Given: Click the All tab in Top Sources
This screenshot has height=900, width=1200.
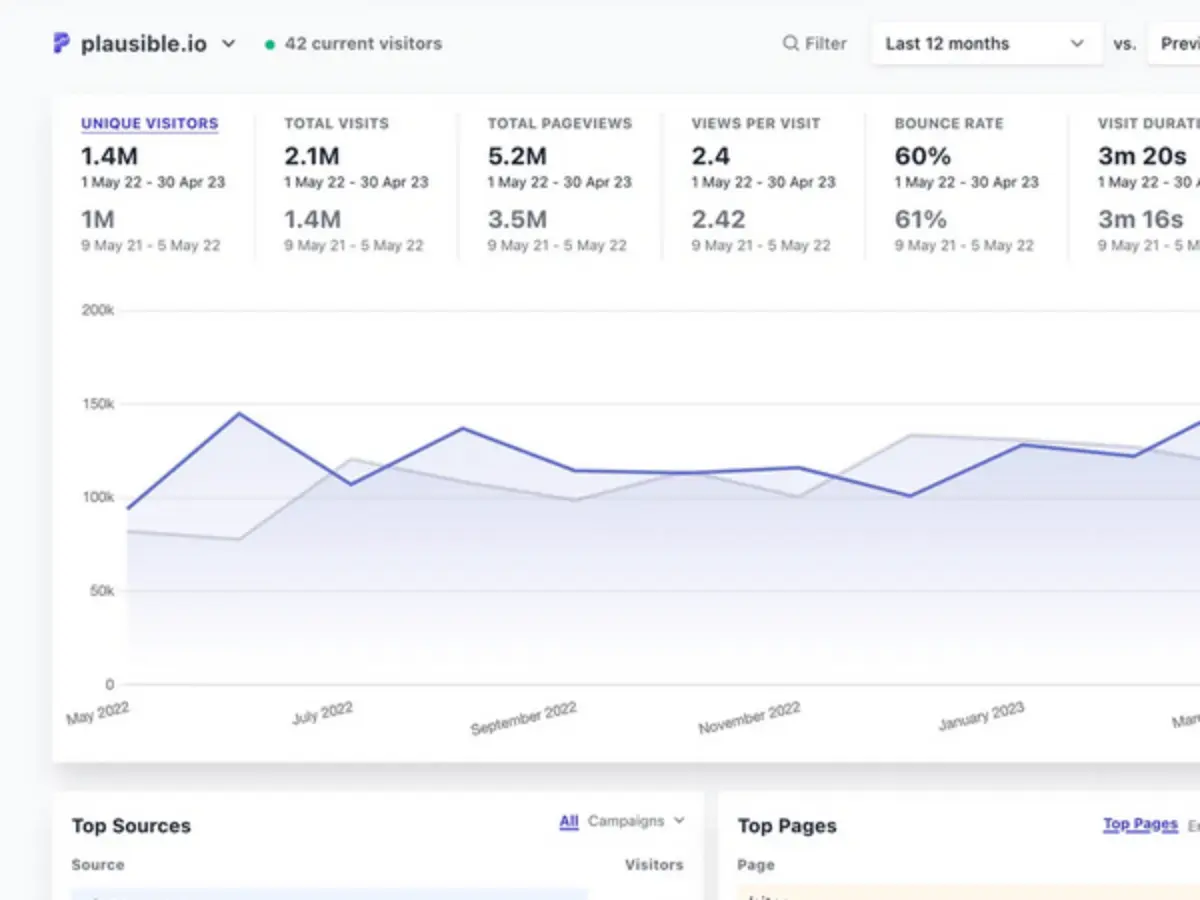Looking at the screenshot, I should click(569, 821).
